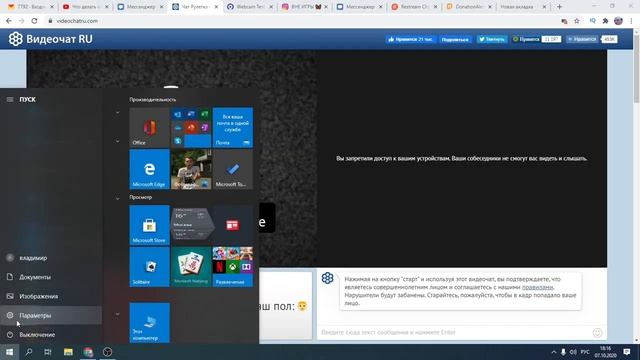Click the Видеочат RU logo
The image size is (640, 360).
51,39
